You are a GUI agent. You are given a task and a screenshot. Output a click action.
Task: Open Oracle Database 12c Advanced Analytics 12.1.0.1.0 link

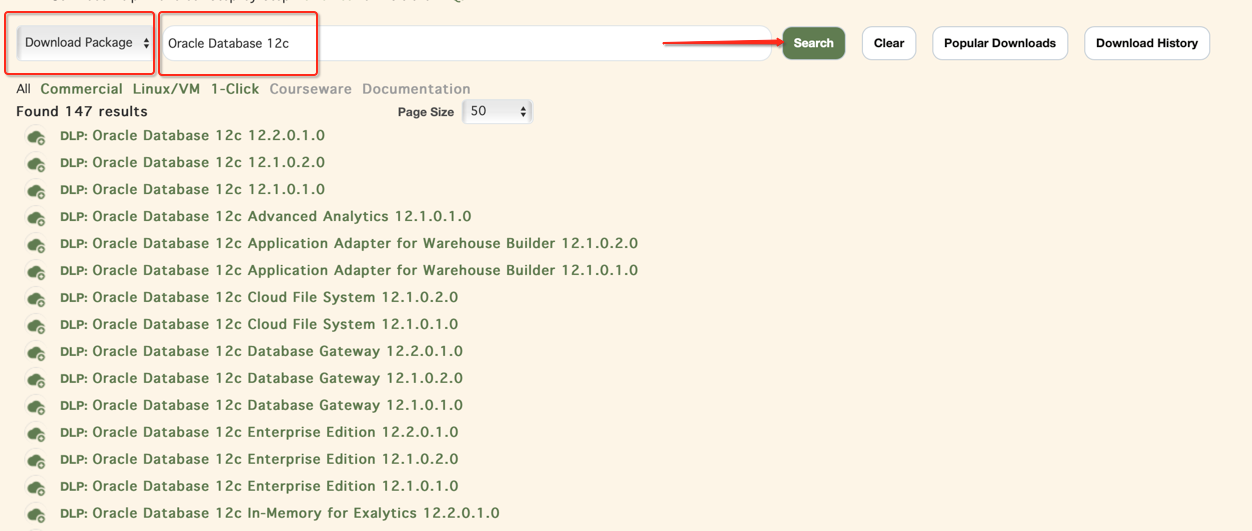click(x=266, y=216)
